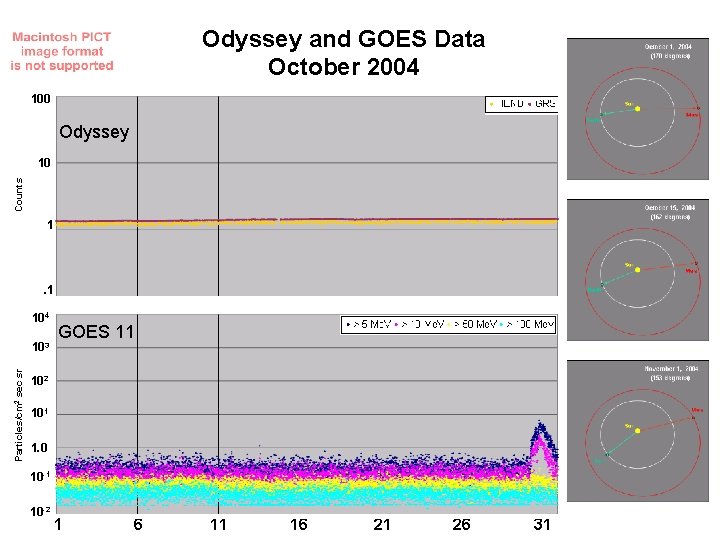Click the x-axis date label '21'
Viewport: 720px width, 540px height.
[x=382, y=525]
